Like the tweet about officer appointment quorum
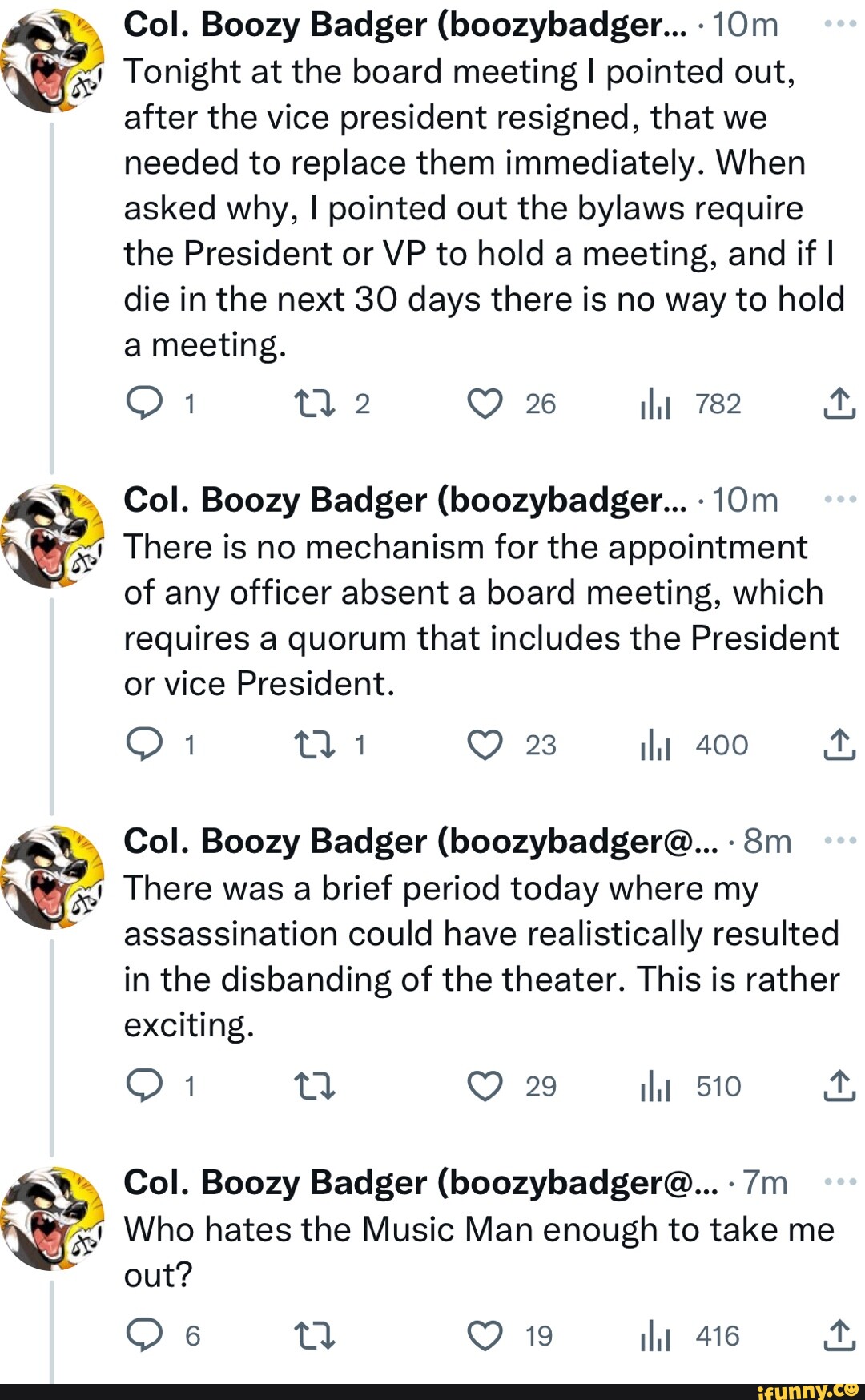This screenshot has height=1400, width=865. click(x=485, y=745)
